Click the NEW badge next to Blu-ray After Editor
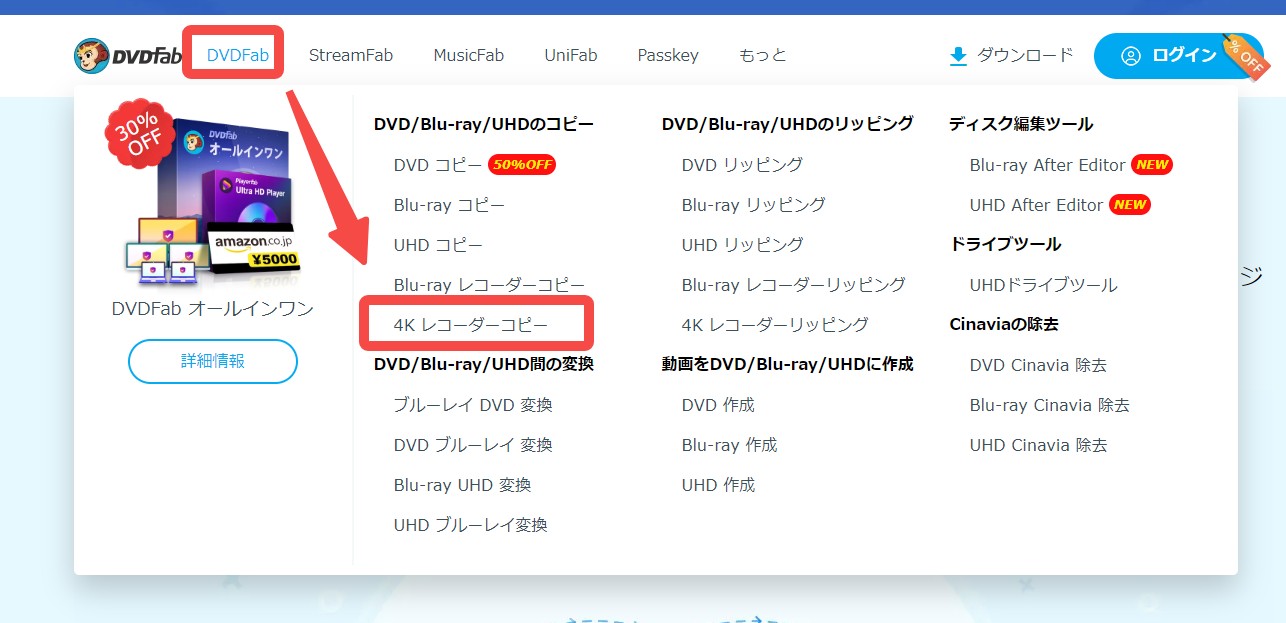Viewport: 1286px width, 623px height. [x=1152, y=165]
